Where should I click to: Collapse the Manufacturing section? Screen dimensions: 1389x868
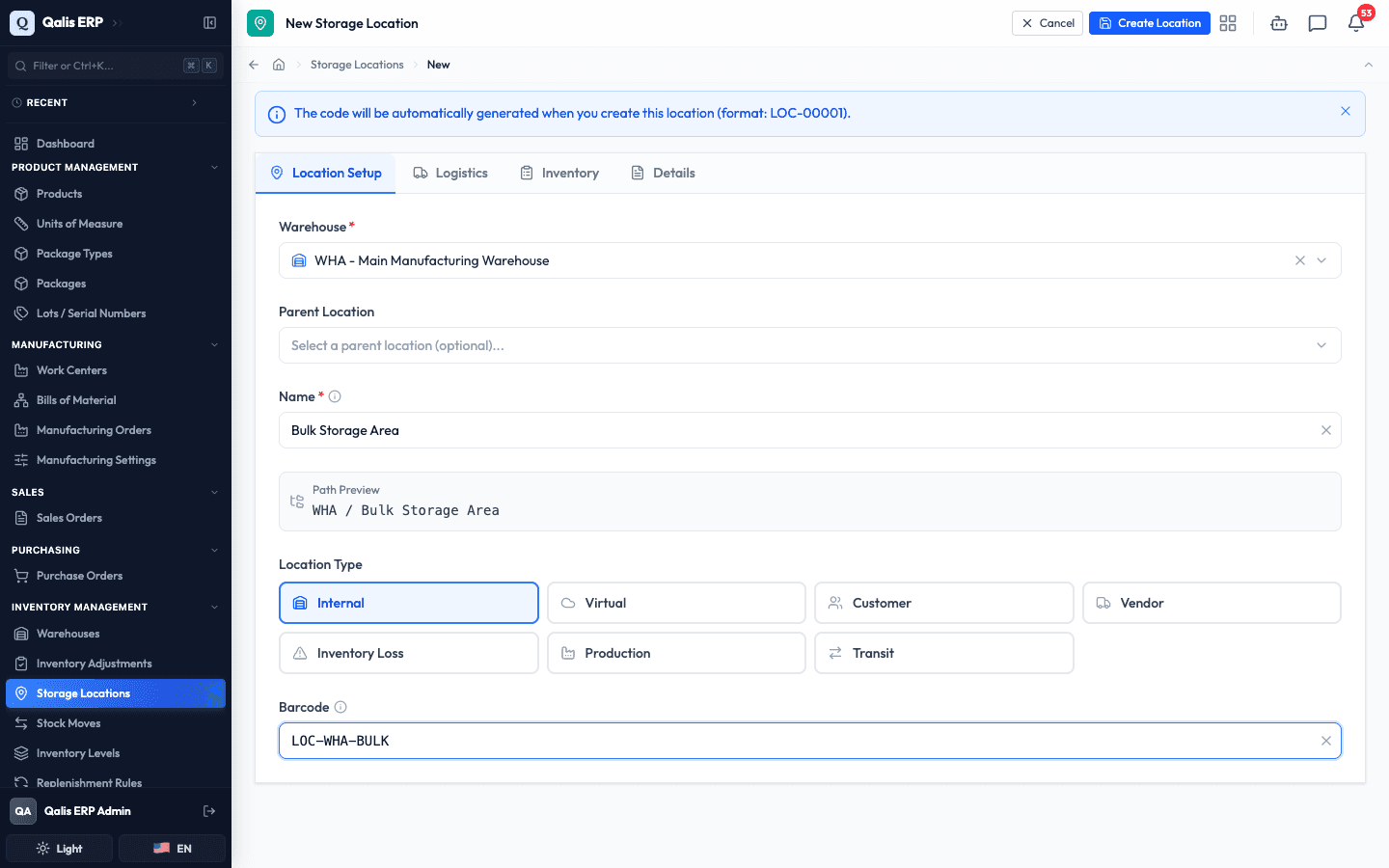tap(214, 344)
